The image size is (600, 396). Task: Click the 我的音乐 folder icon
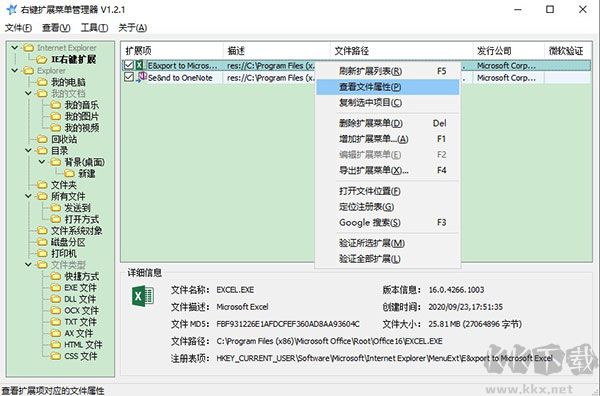55,105
